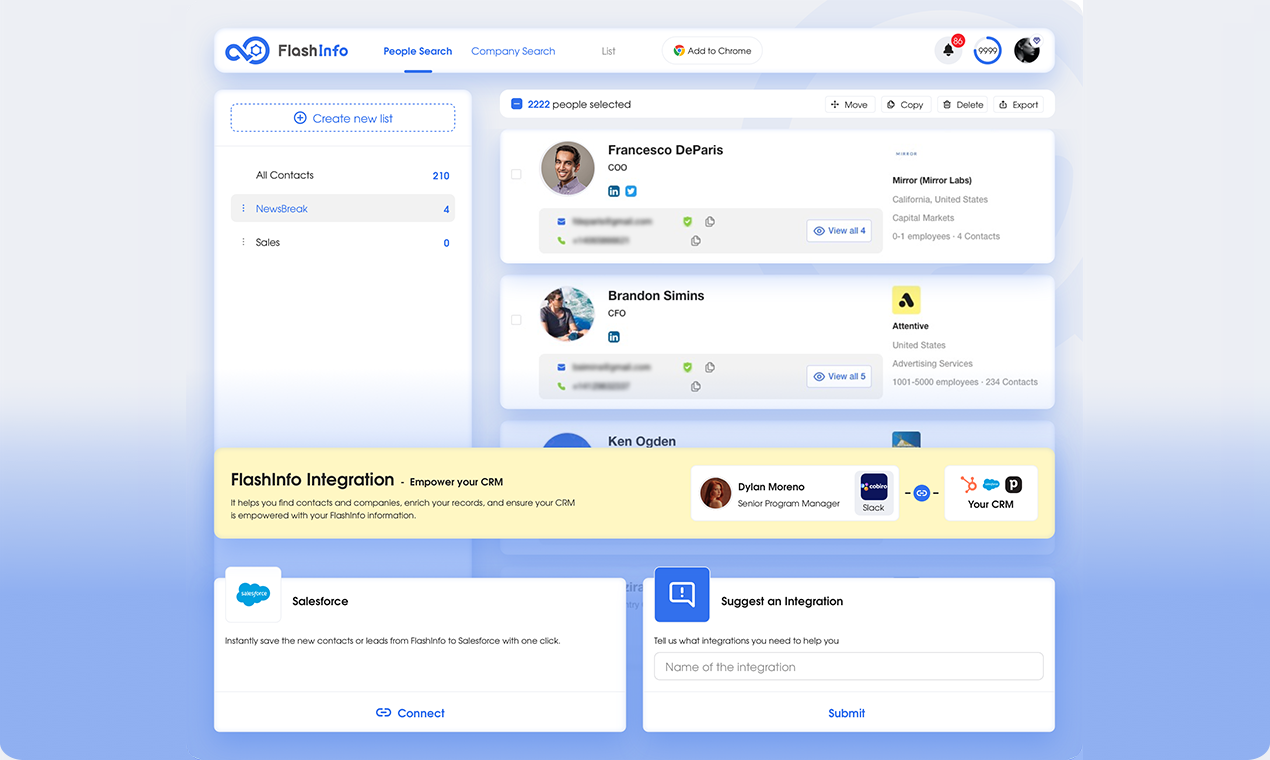Check the box beside Brandon Simins

(516, 320)
